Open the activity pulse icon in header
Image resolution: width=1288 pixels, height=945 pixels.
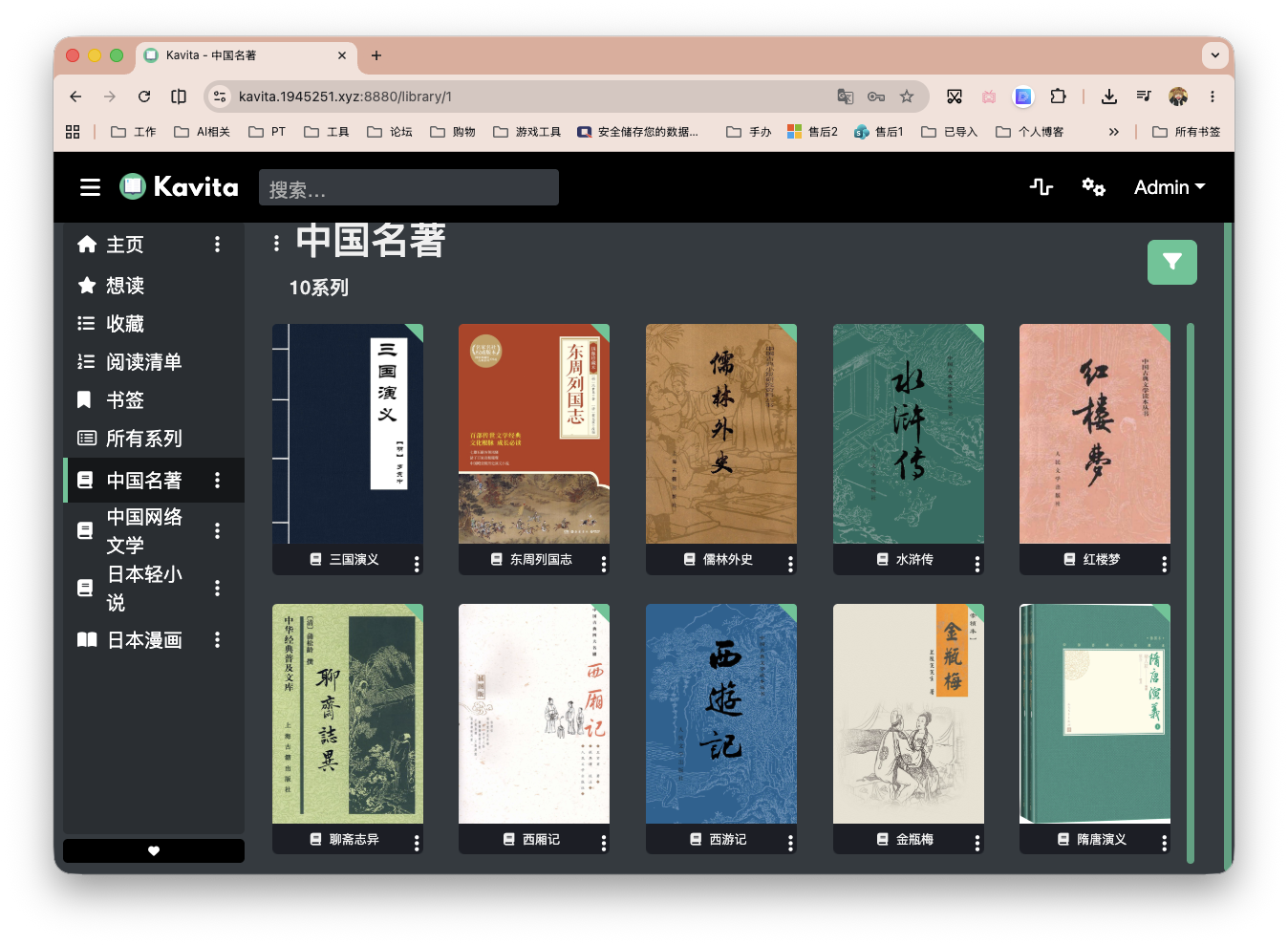[1041, 187]
